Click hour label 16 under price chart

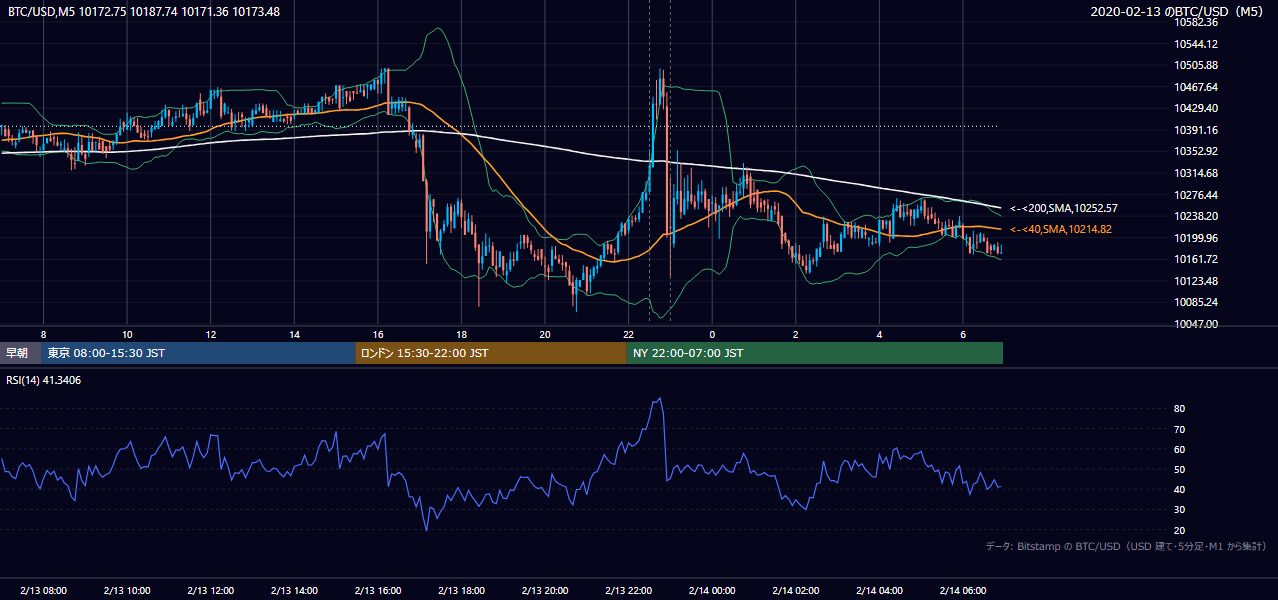point(378,334)
